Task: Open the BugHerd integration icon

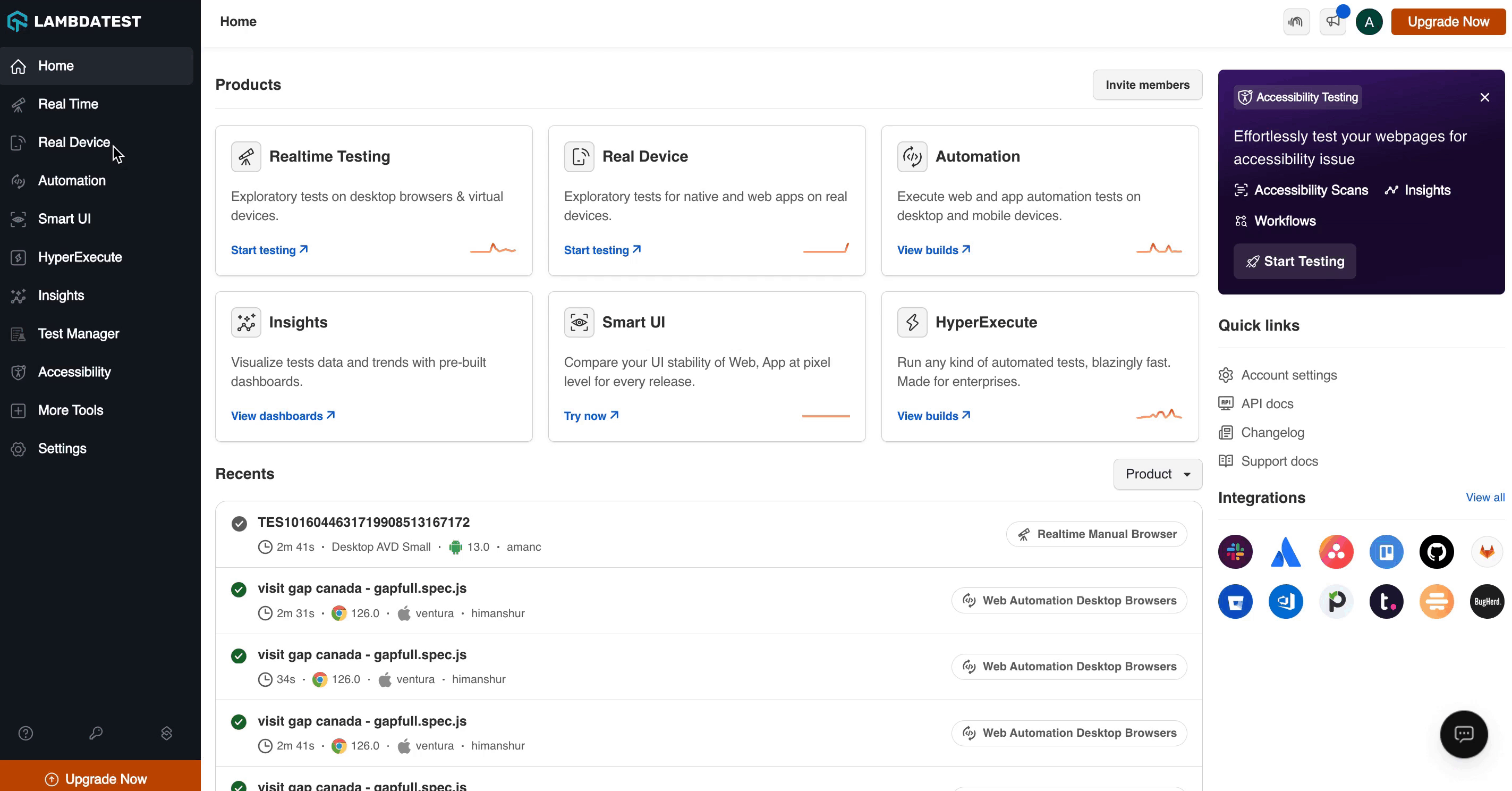Action: (1486, 601)
